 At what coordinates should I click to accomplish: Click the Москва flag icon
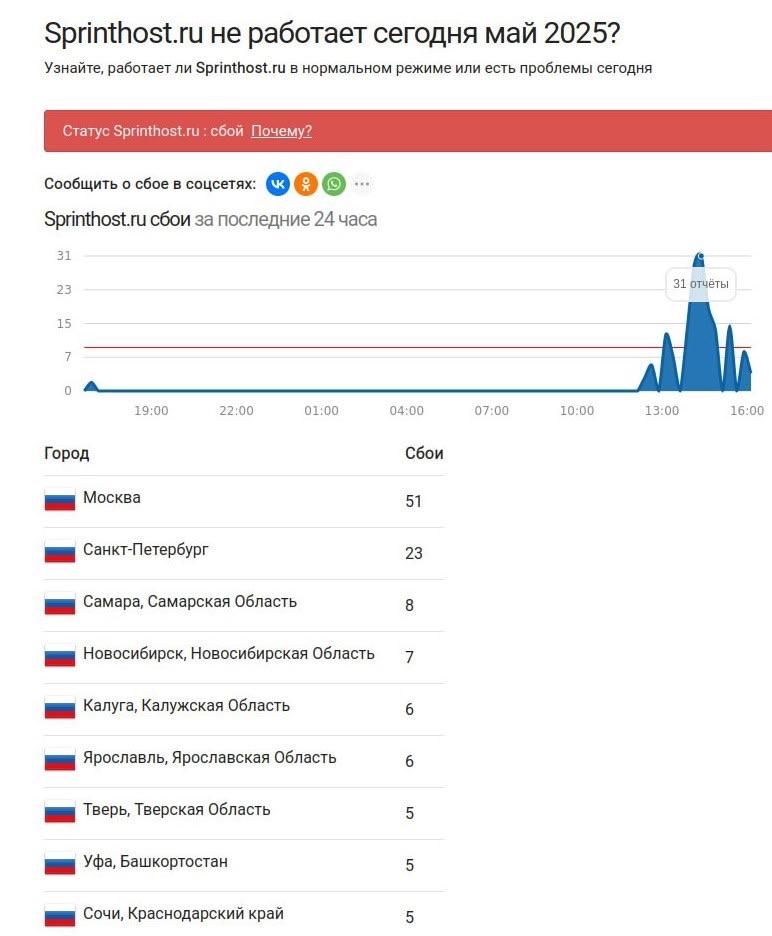coord(60,500)
